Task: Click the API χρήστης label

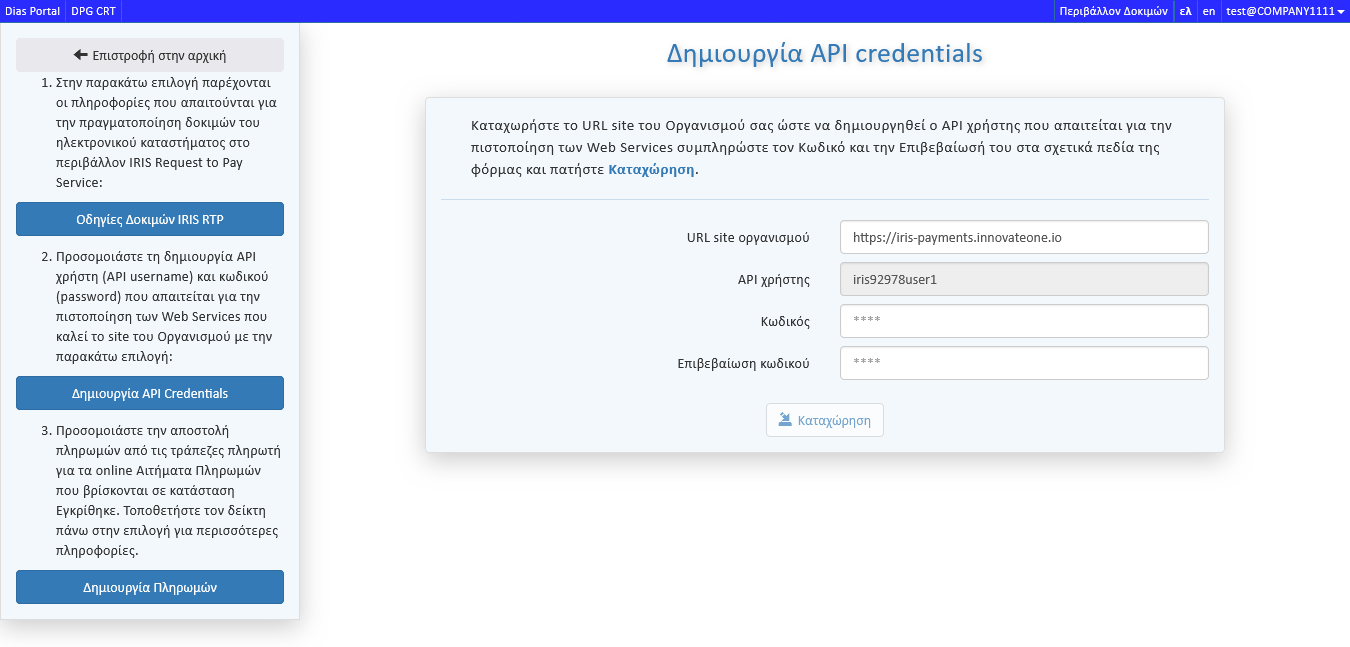Action: 773,280
